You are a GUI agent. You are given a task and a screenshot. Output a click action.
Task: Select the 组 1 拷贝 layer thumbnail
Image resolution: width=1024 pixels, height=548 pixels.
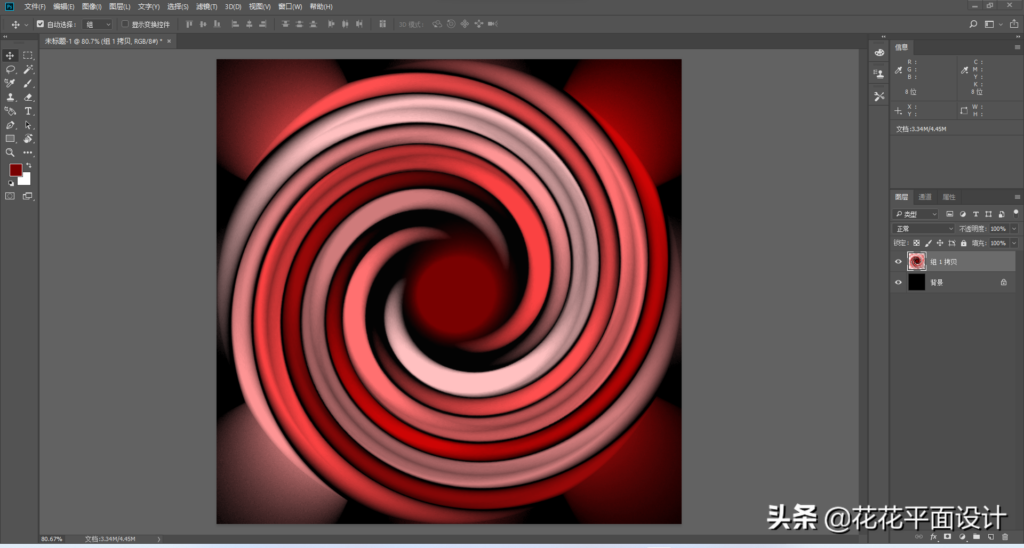click(917, 262)
